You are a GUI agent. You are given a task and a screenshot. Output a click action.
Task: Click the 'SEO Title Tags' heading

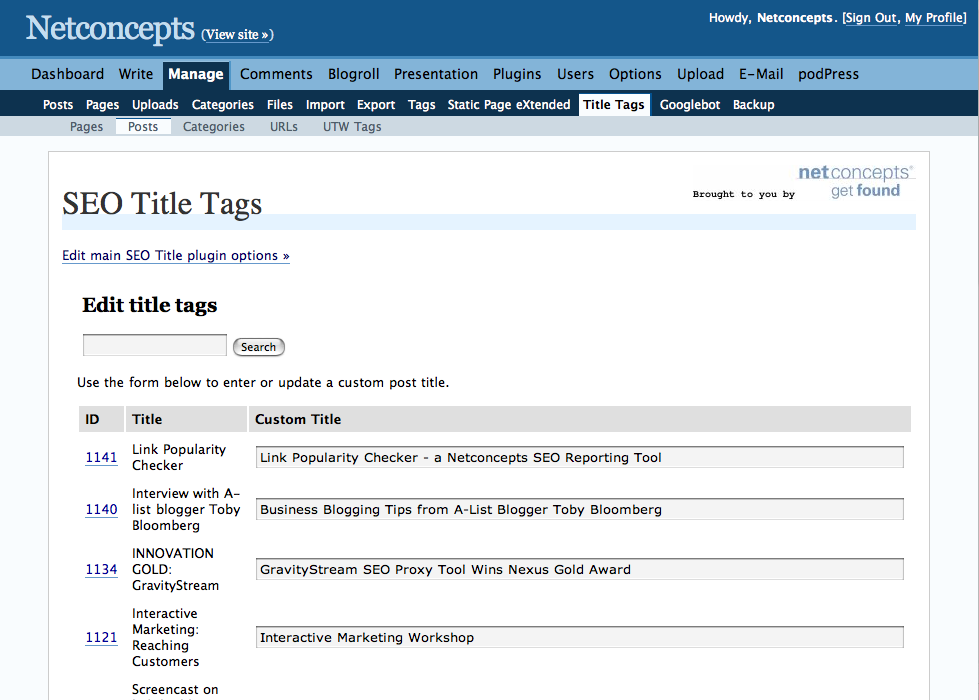pos(162,204)
